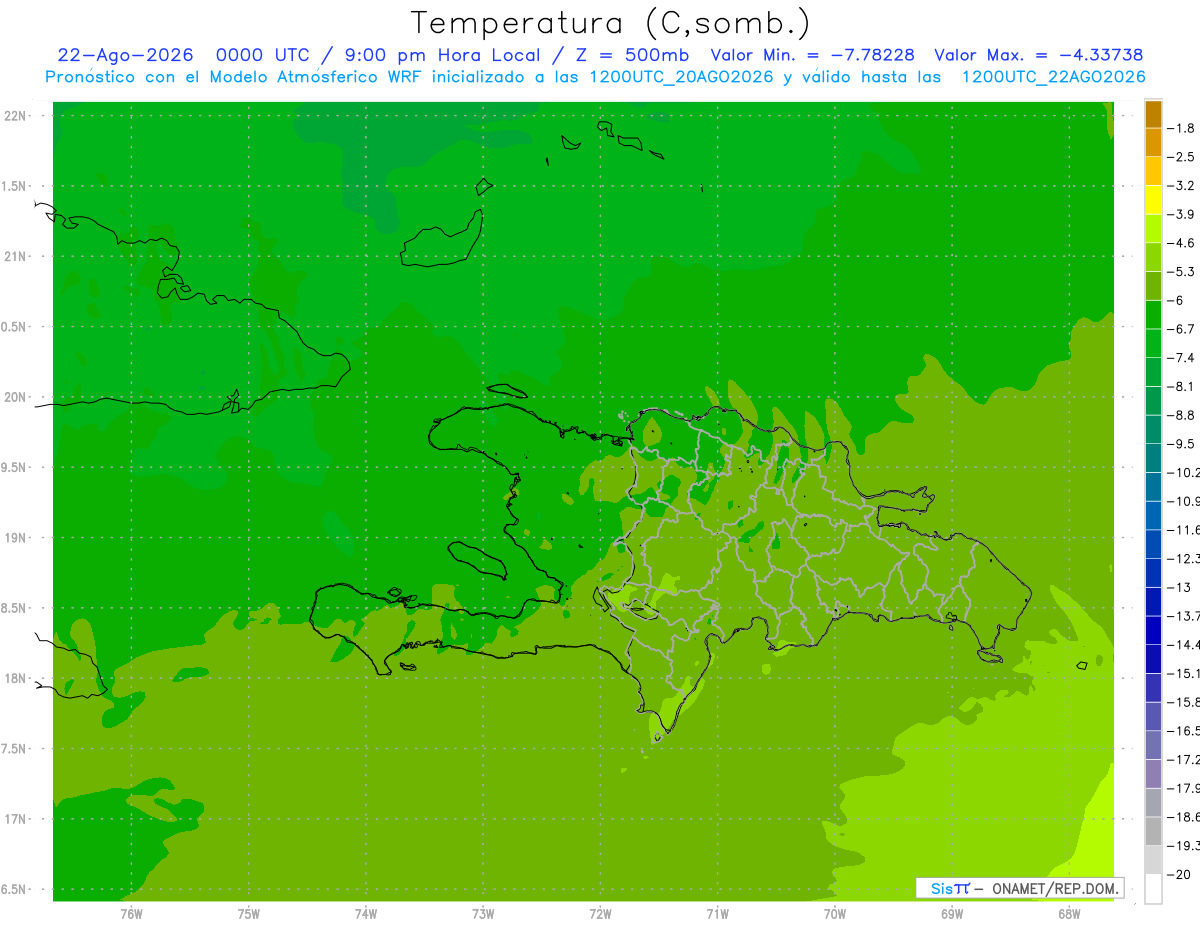Click the "73W" longitude axis label
Viewport: 1200px width, 927px height.
click(x=483, y=914)
